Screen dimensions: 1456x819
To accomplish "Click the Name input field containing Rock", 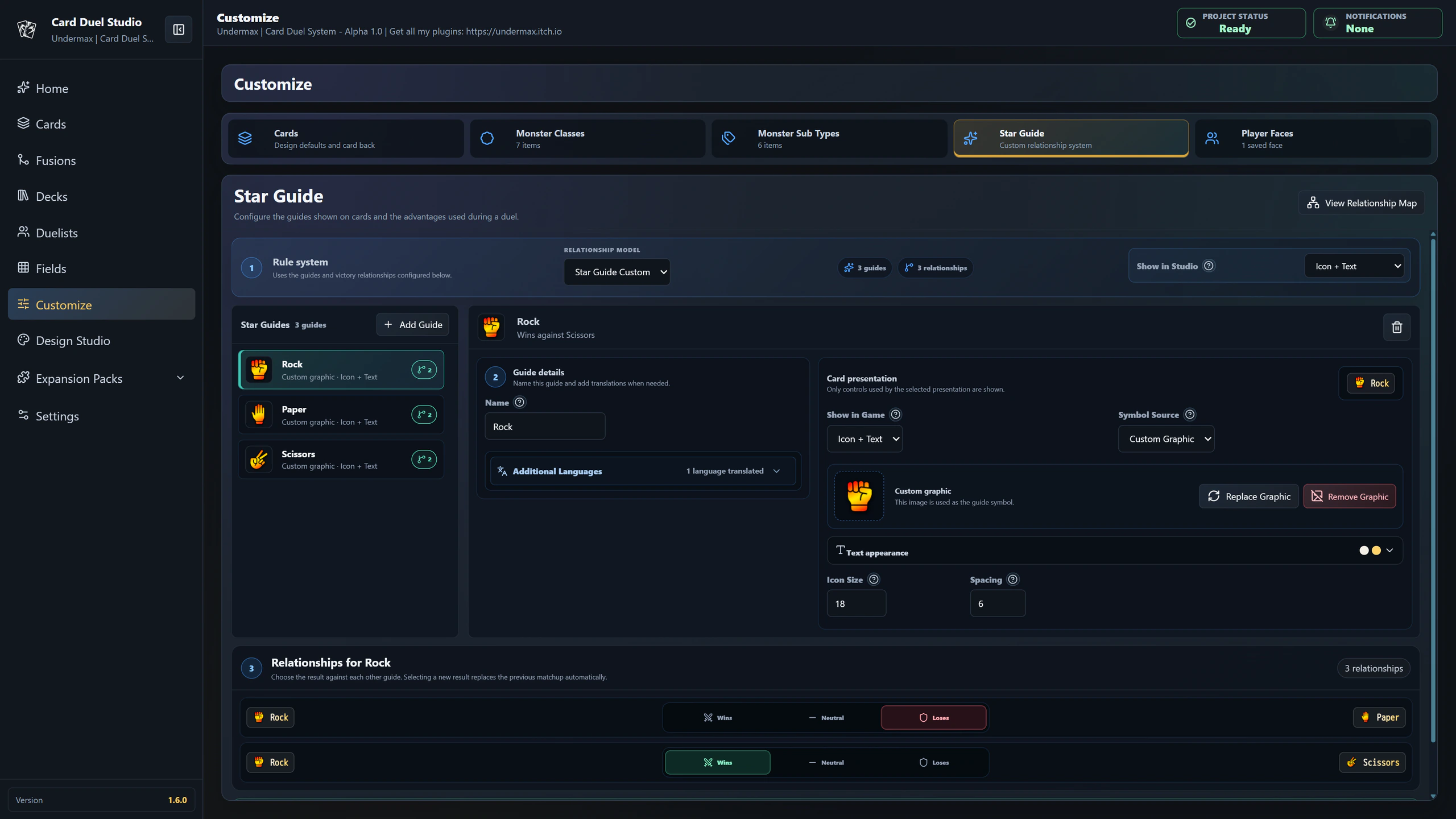I will pyautogui.click(x=545, y=427).
